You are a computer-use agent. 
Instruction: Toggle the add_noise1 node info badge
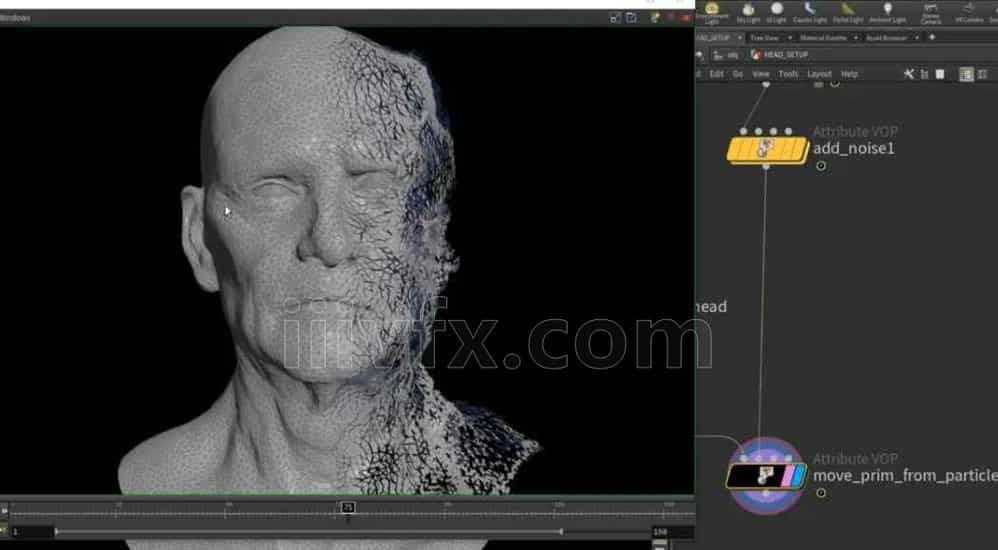pos(821,166)
